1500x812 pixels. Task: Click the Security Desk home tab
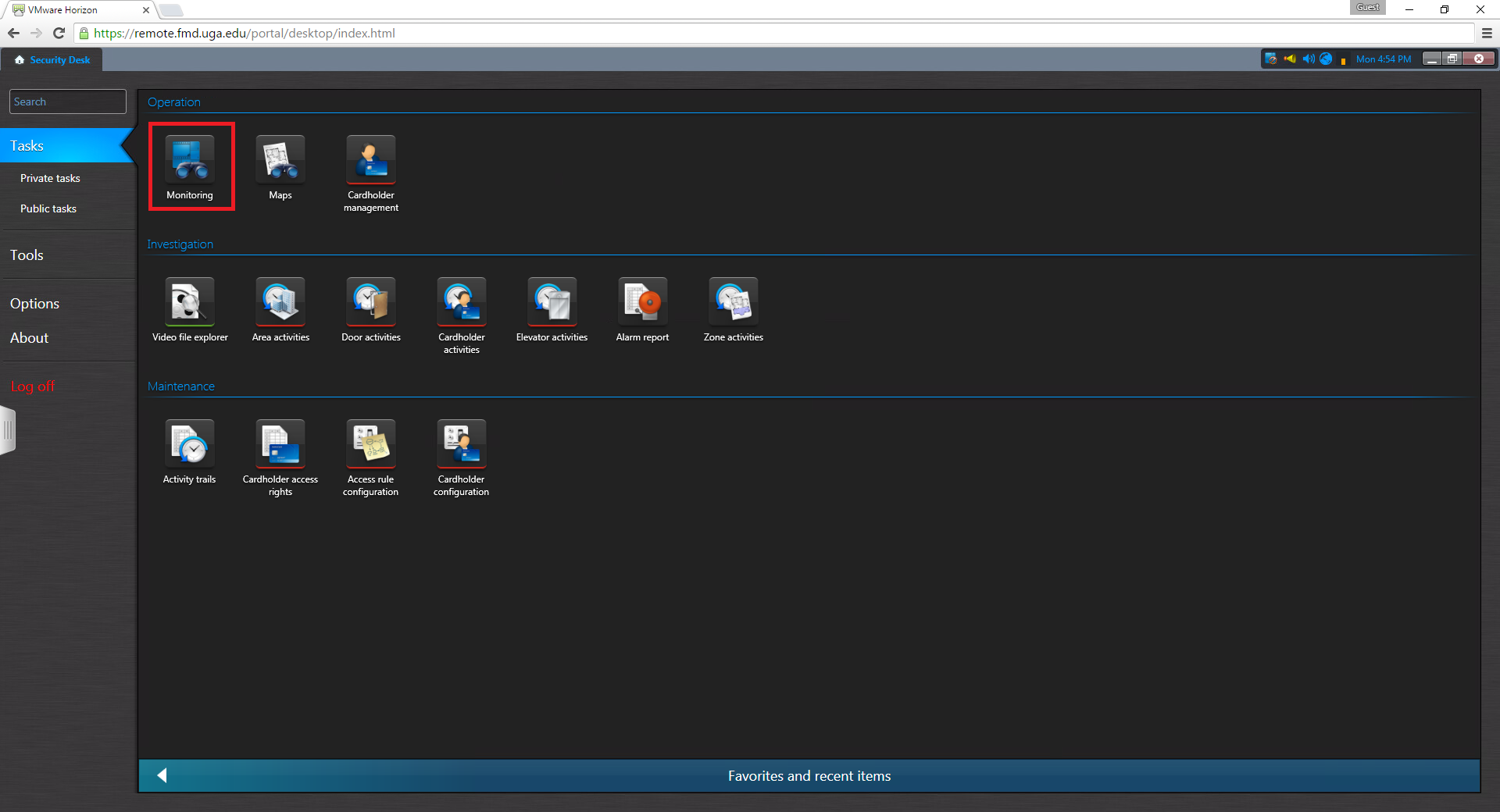(x=52, y=59)
